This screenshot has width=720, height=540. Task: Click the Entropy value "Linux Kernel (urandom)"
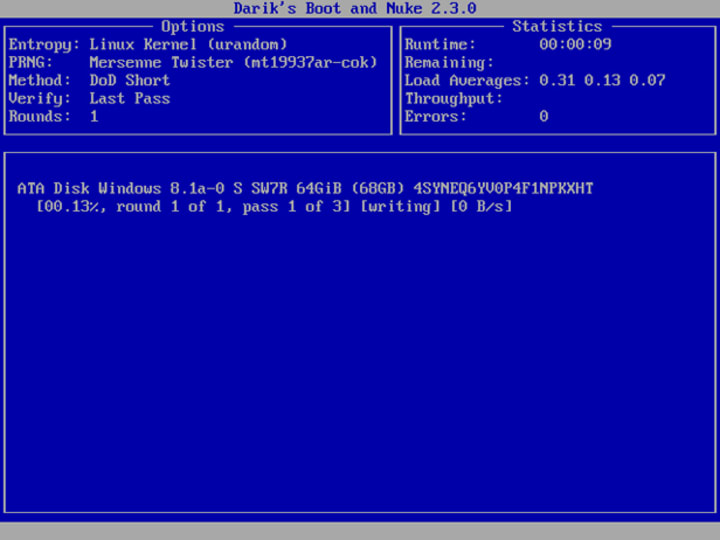pos(188,45)
